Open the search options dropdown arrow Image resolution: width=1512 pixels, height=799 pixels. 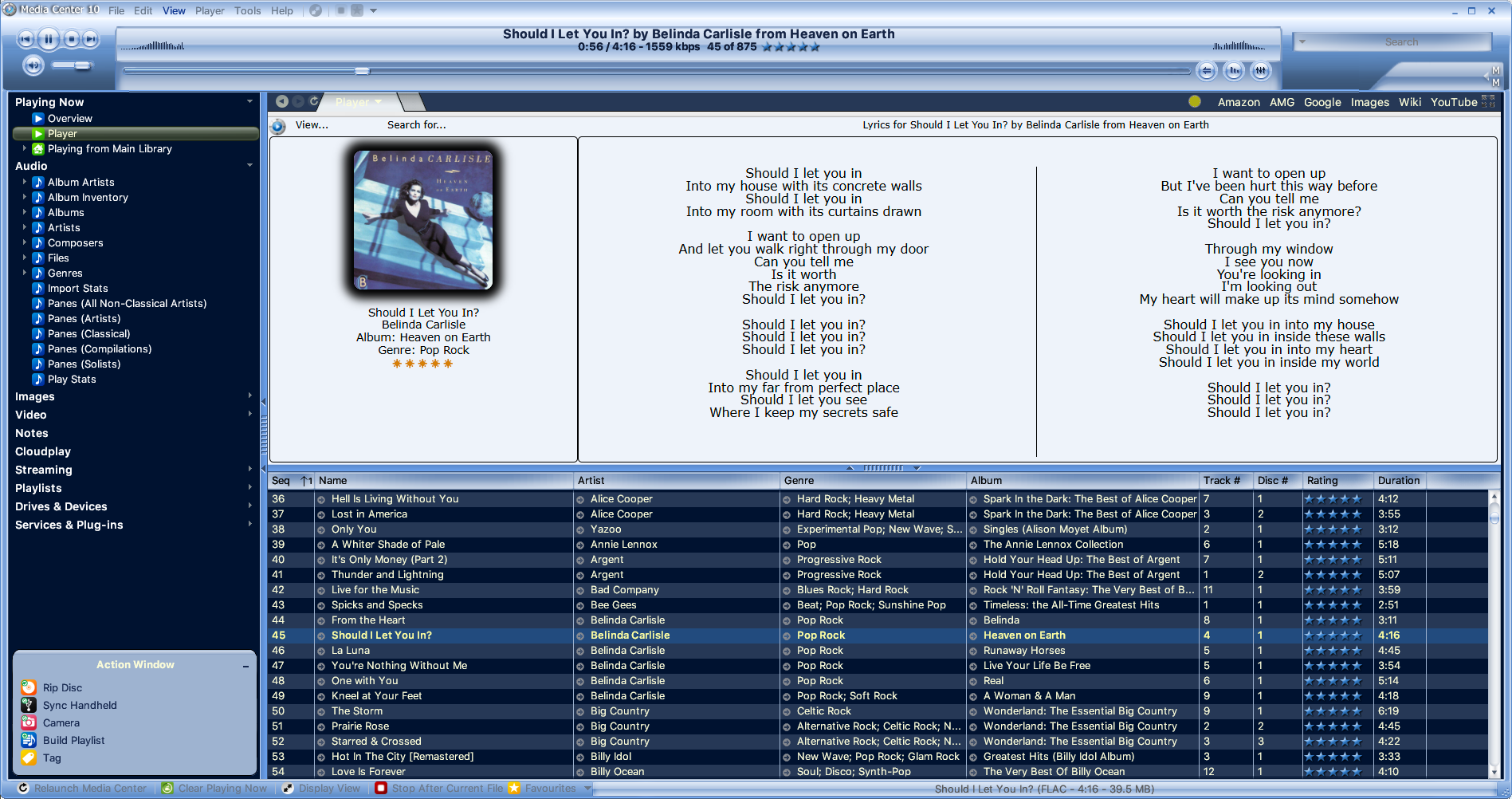point(1302,41)
